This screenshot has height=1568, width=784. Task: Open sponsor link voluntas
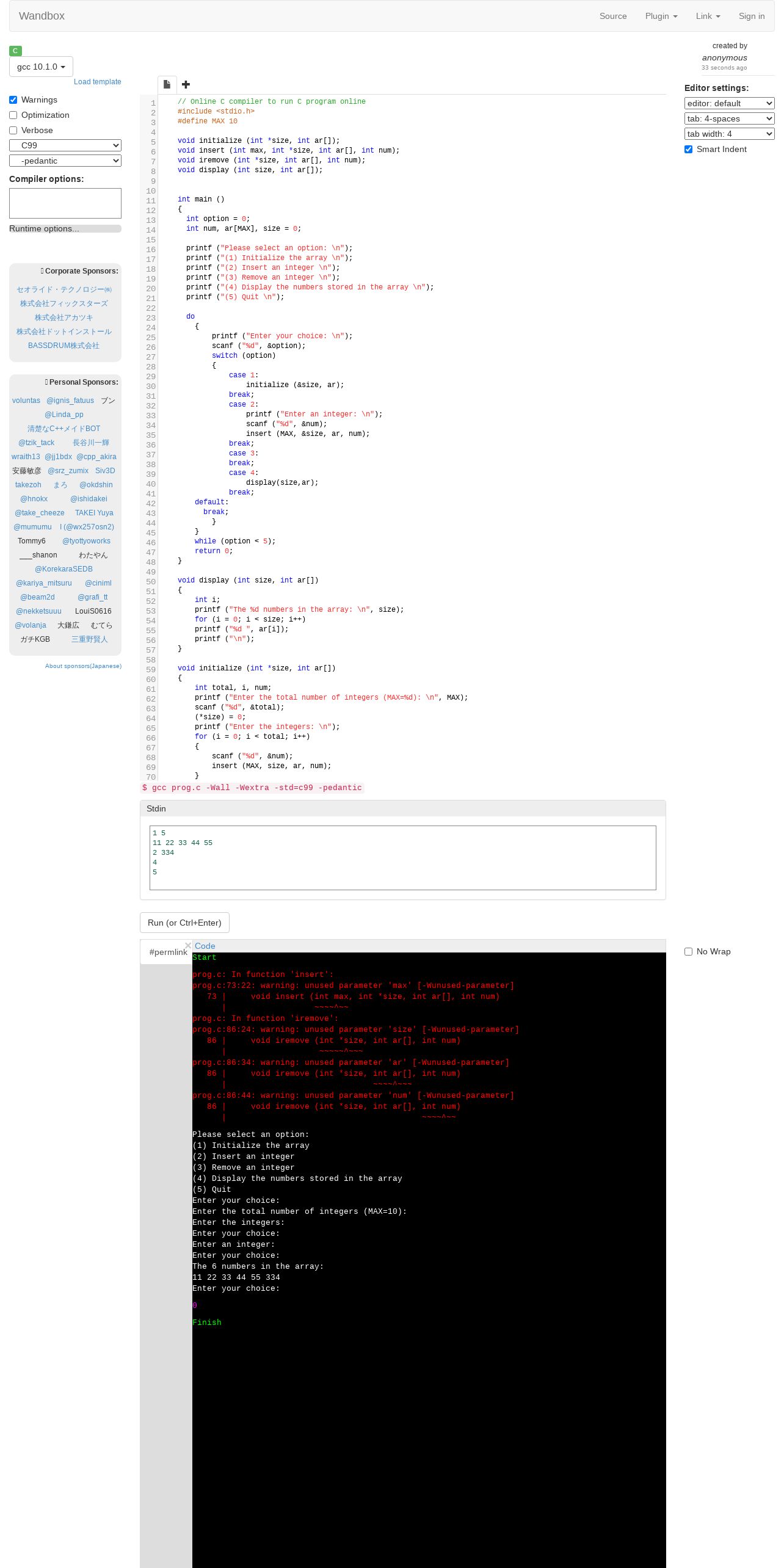(x=26, y=401)
